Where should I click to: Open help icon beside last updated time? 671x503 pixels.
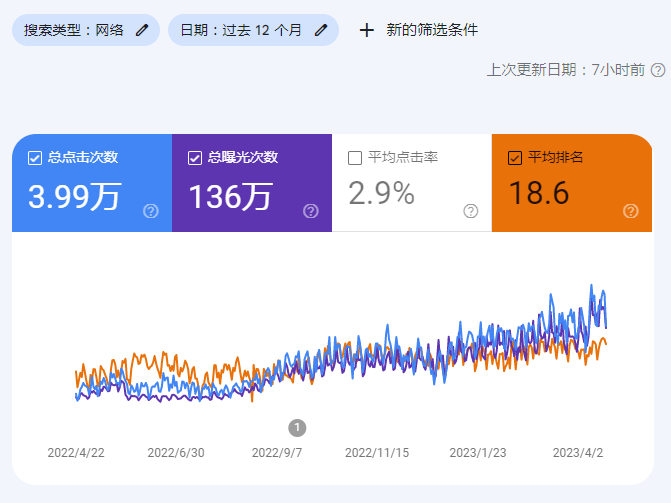point(658,70)
